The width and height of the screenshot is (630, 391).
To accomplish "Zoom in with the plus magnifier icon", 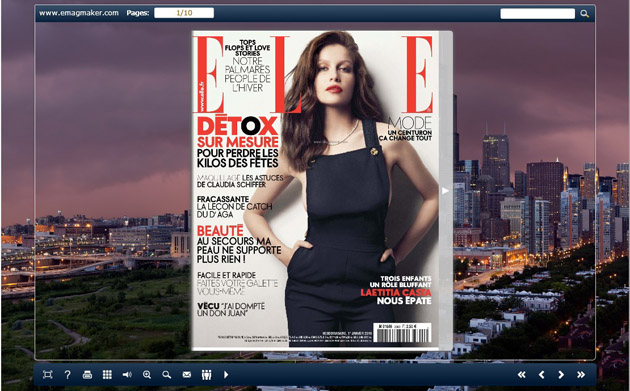I will tap(147, 375).
